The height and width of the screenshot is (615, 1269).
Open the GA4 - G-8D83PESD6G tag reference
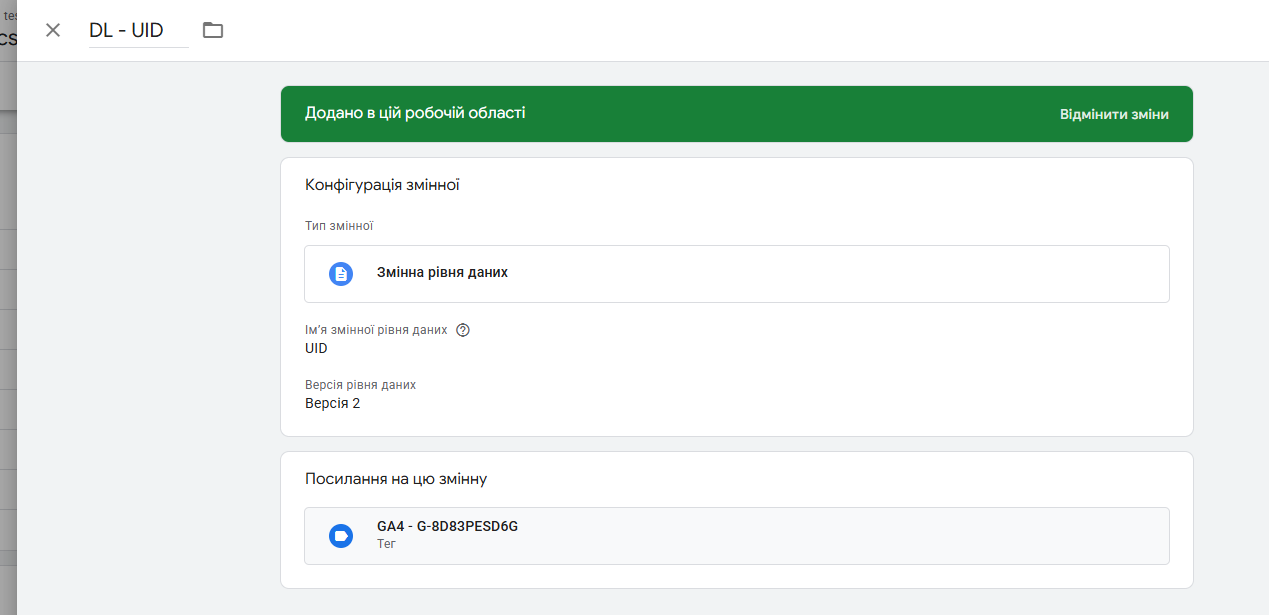[x=447, y=527]
